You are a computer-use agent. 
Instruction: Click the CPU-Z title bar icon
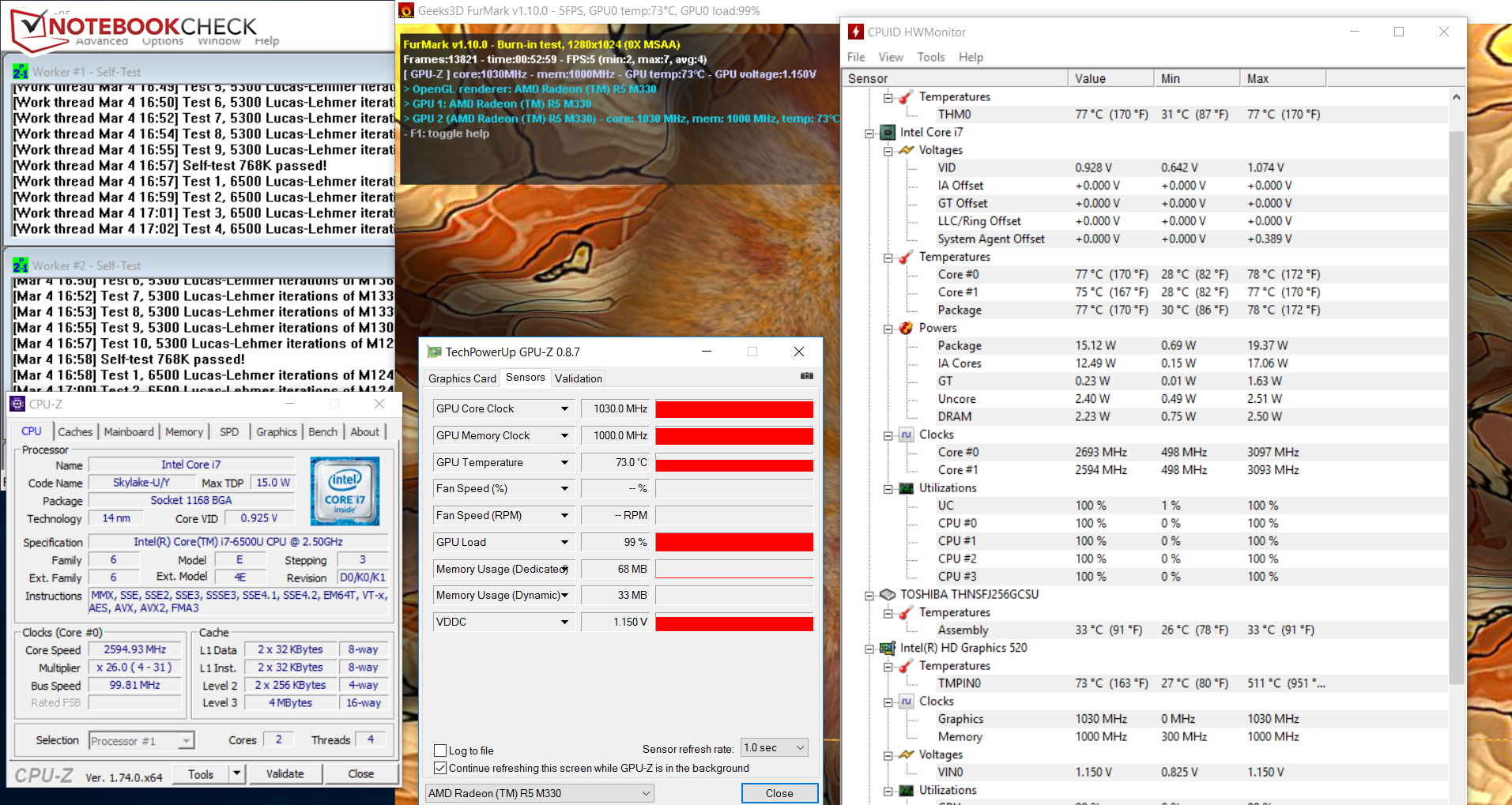coord(17,404)
